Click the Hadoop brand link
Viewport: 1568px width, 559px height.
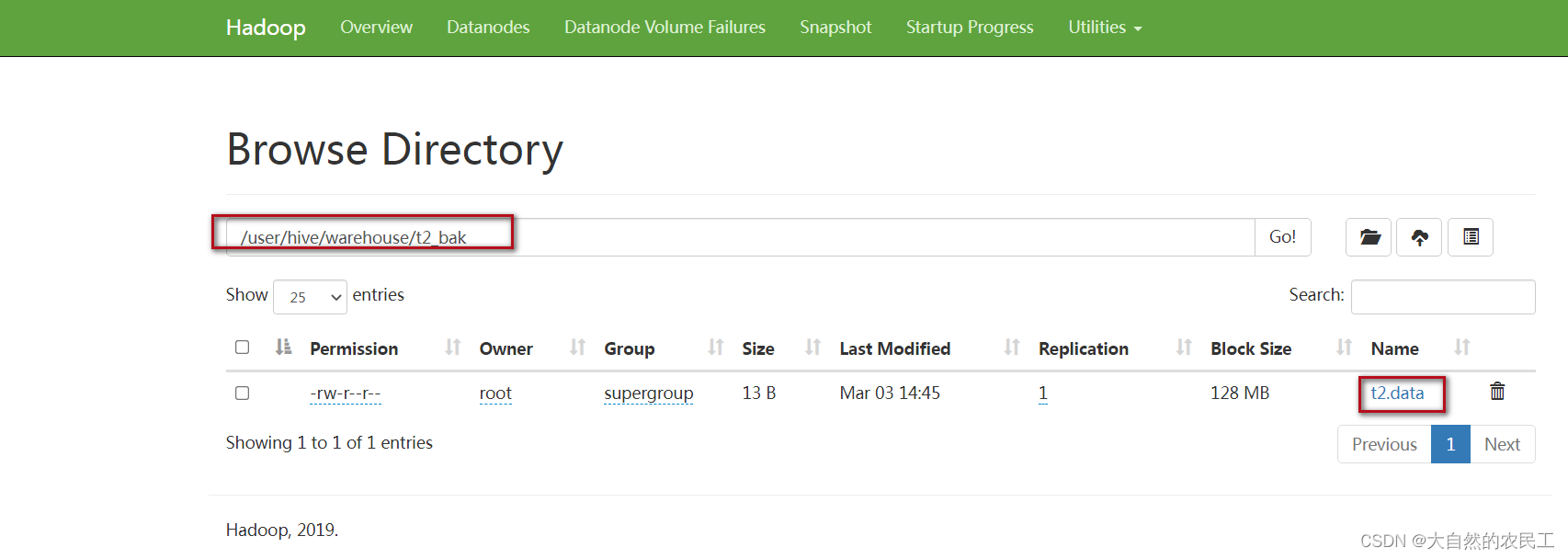(x=266, y=28)
